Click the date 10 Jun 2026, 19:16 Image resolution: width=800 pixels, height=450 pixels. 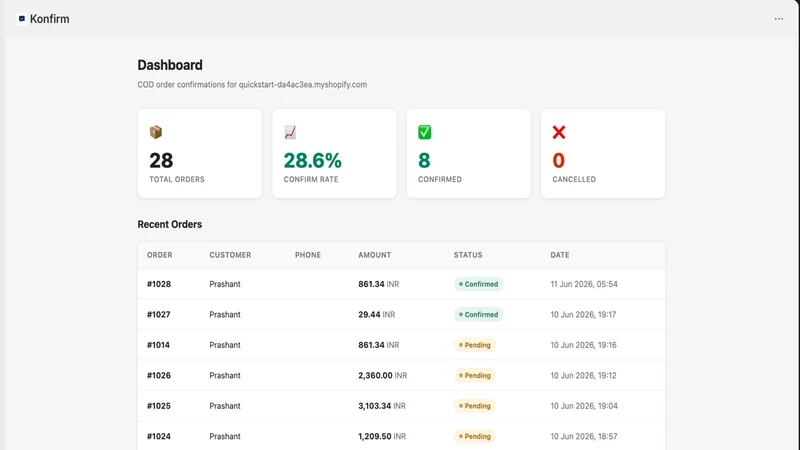coord(583,345)
